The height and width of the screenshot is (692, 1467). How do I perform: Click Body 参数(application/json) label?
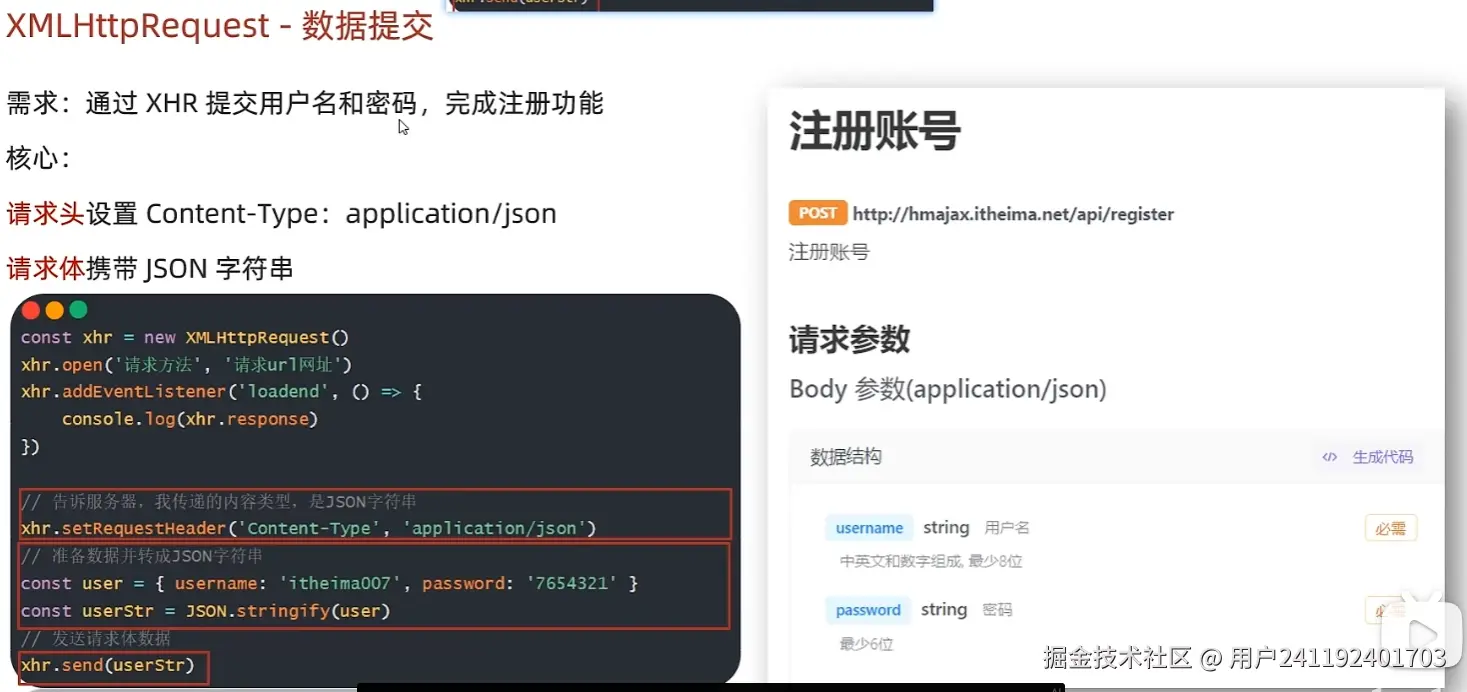pyautogui.click(x=948, y=389)
